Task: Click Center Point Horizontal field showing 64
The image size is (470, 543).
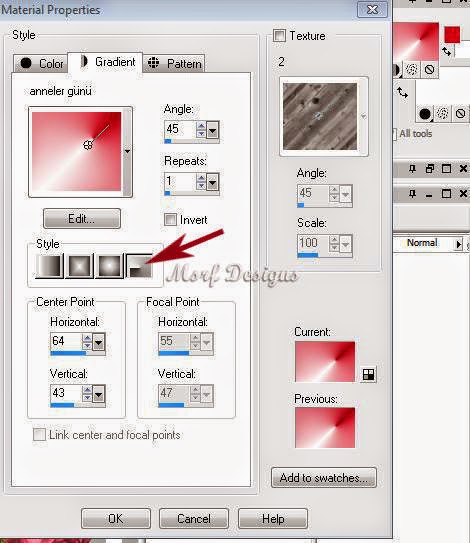Action: pos(66,341)
